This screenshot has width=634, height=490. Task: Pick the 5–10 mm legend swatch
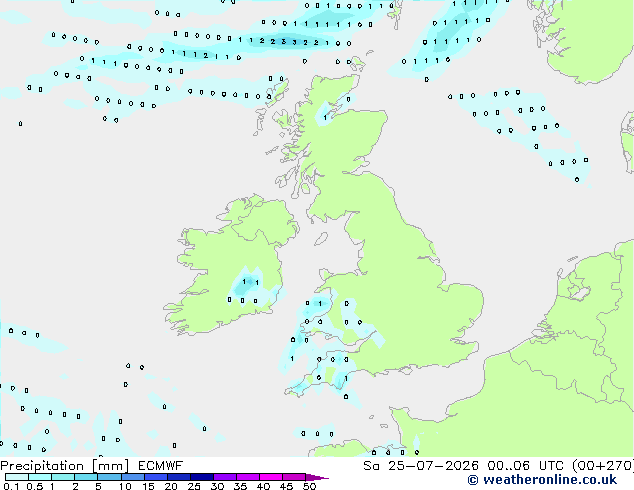[109, 477]
